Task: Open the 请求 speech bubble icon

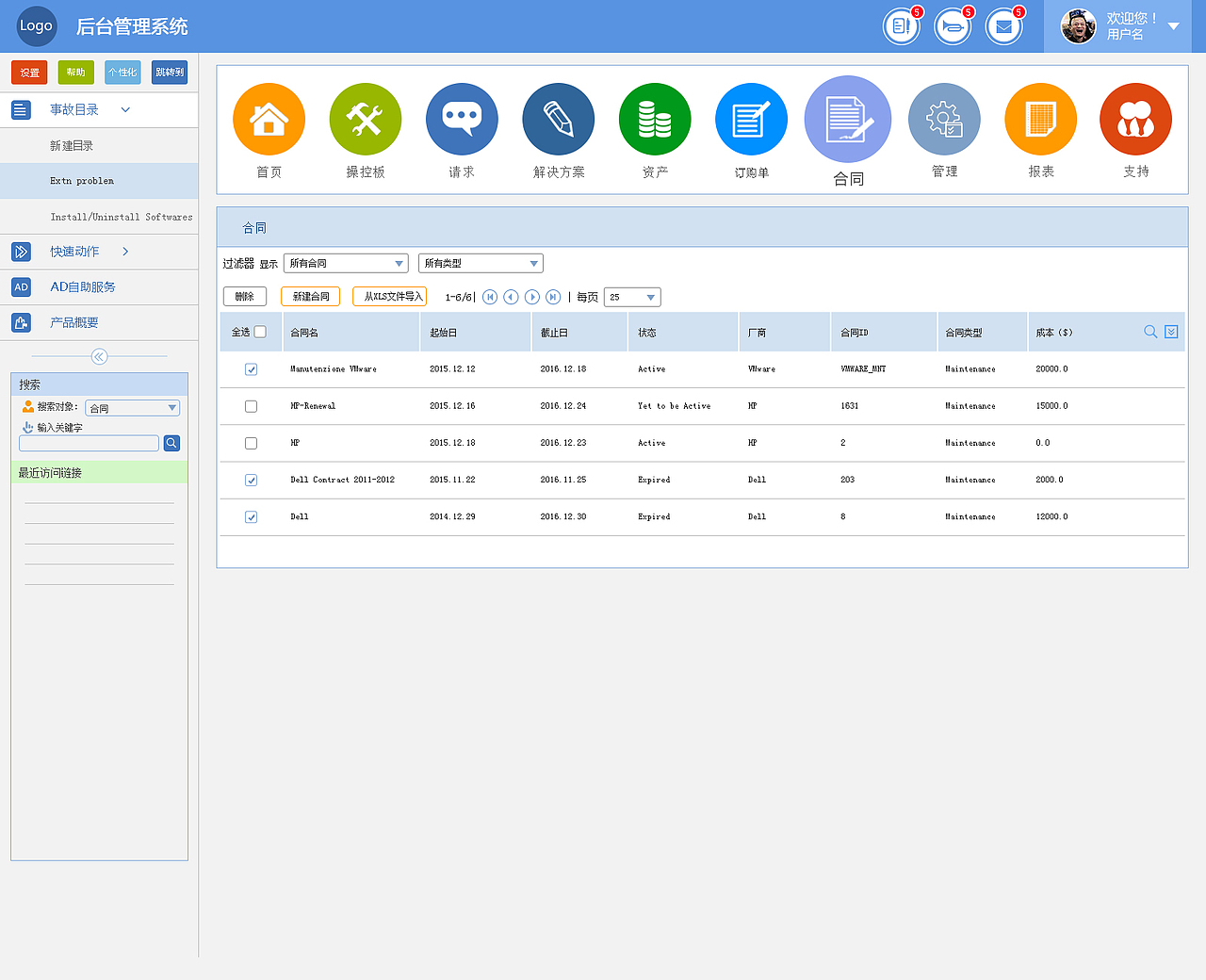Action: (462, 120)
